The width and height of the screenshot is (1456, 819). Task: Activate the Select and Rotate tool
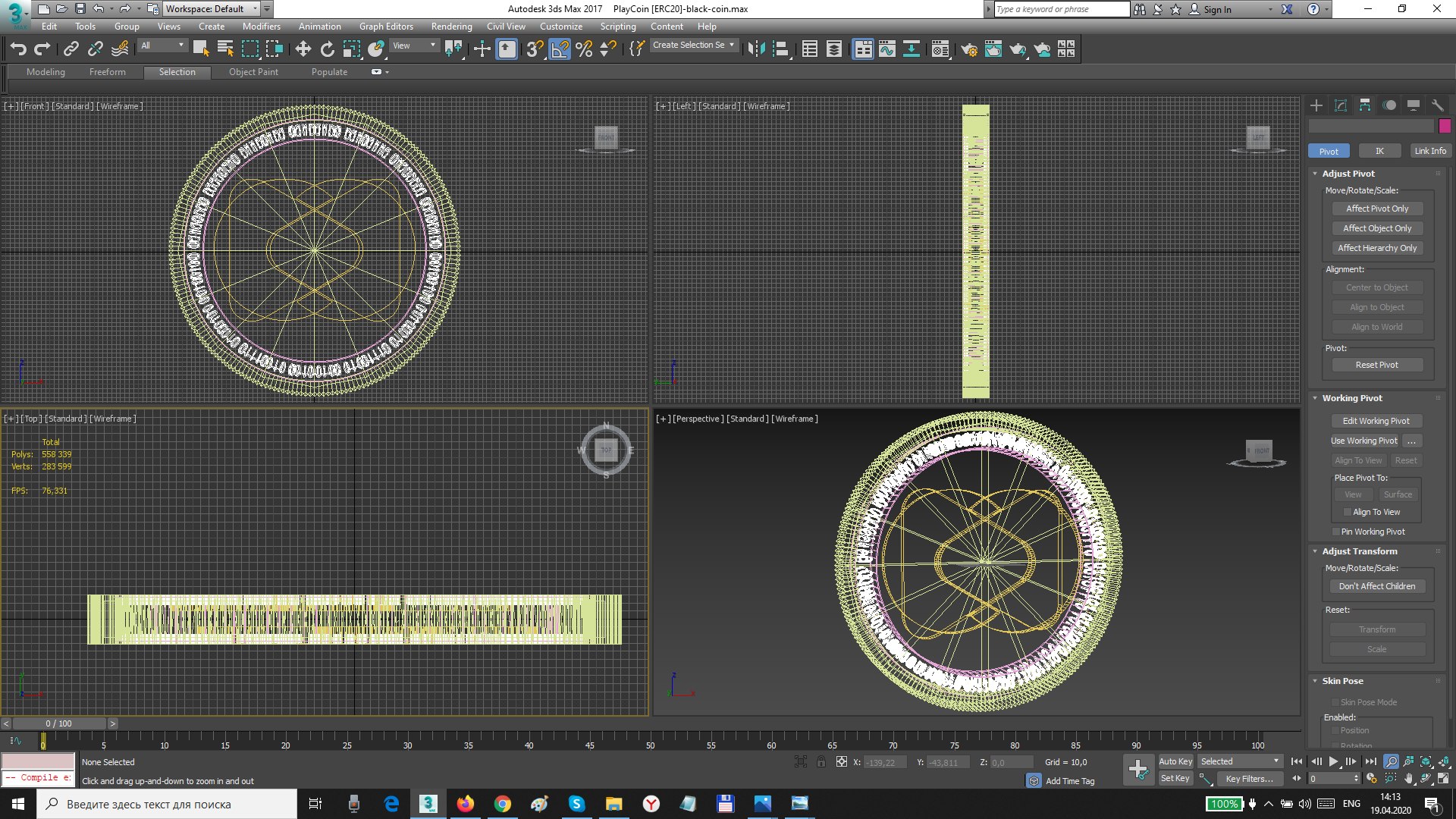pyautogui.click(x=327, y=49)
